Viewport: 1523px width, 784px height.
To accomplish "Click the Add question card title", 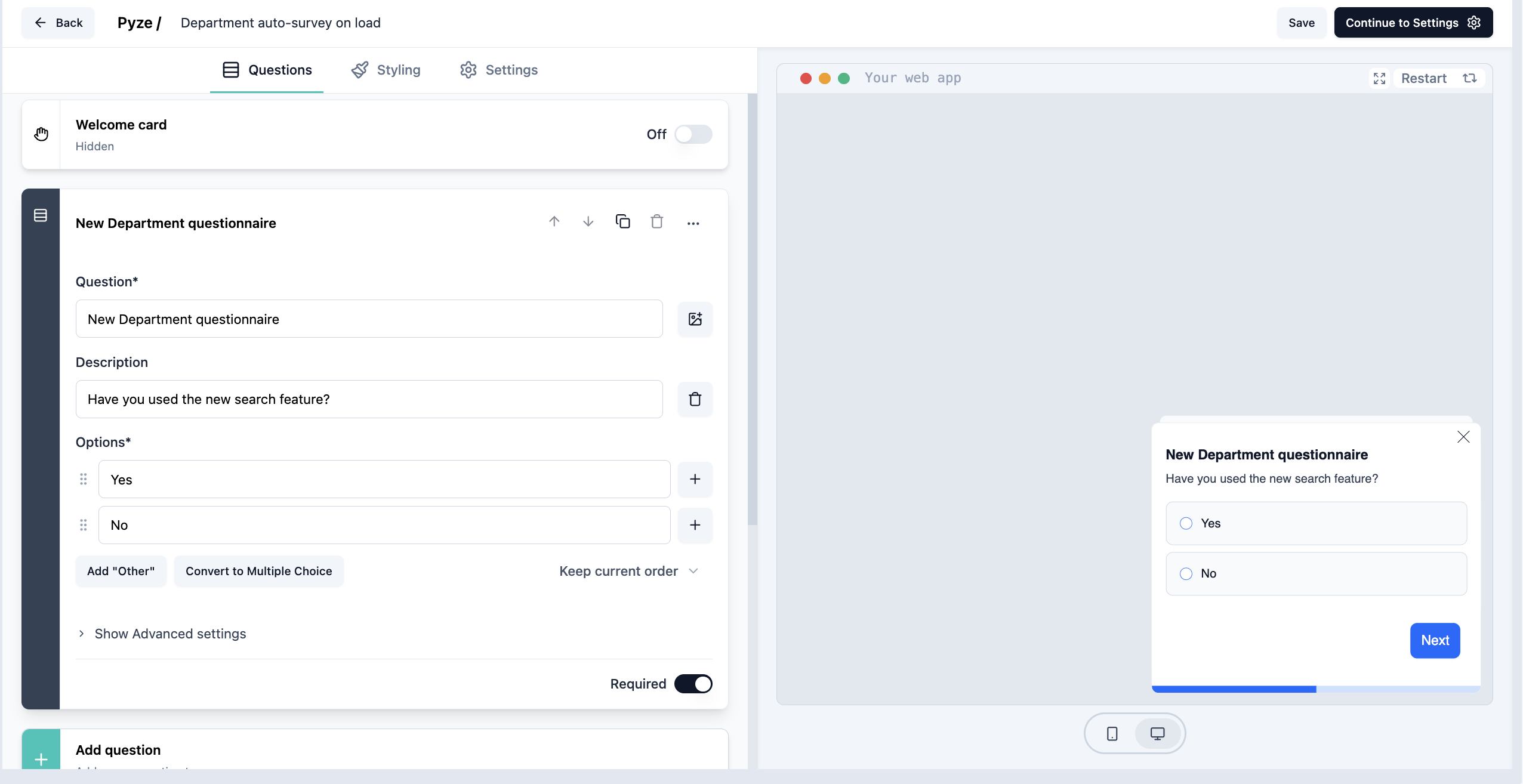I will point(118,750).
